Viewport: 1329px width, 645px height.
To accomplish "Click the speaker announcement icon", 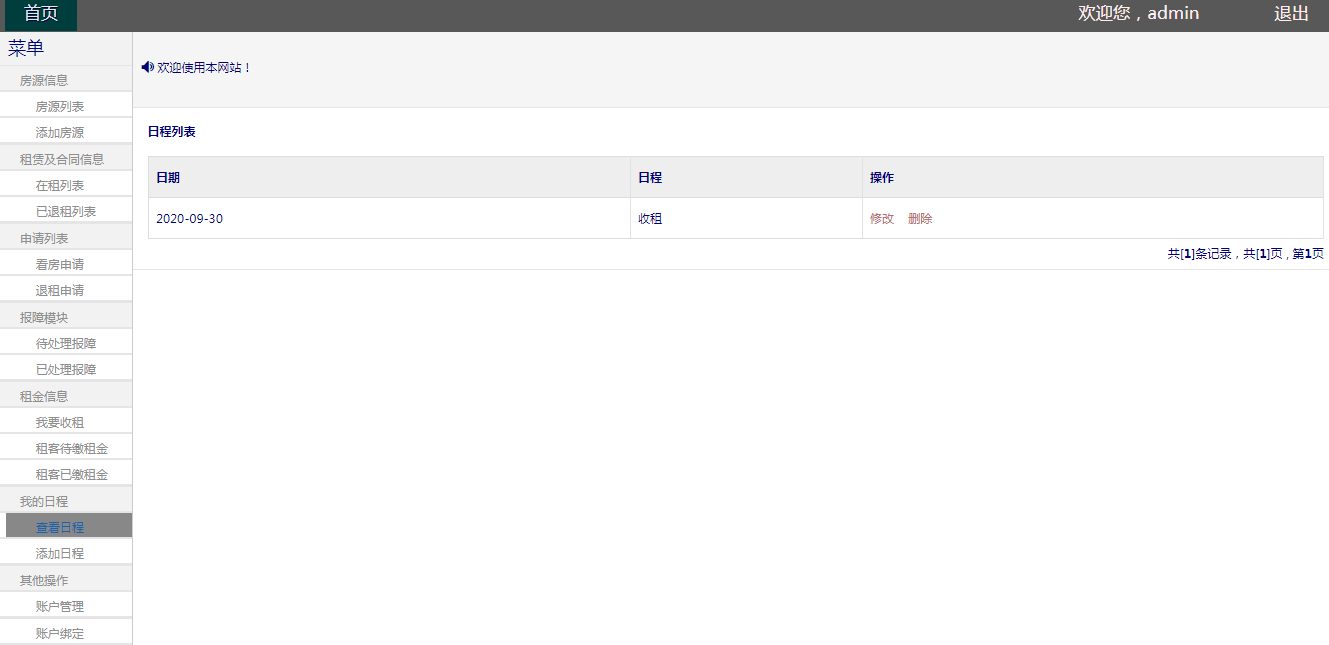I will click(x=147, y=67).
